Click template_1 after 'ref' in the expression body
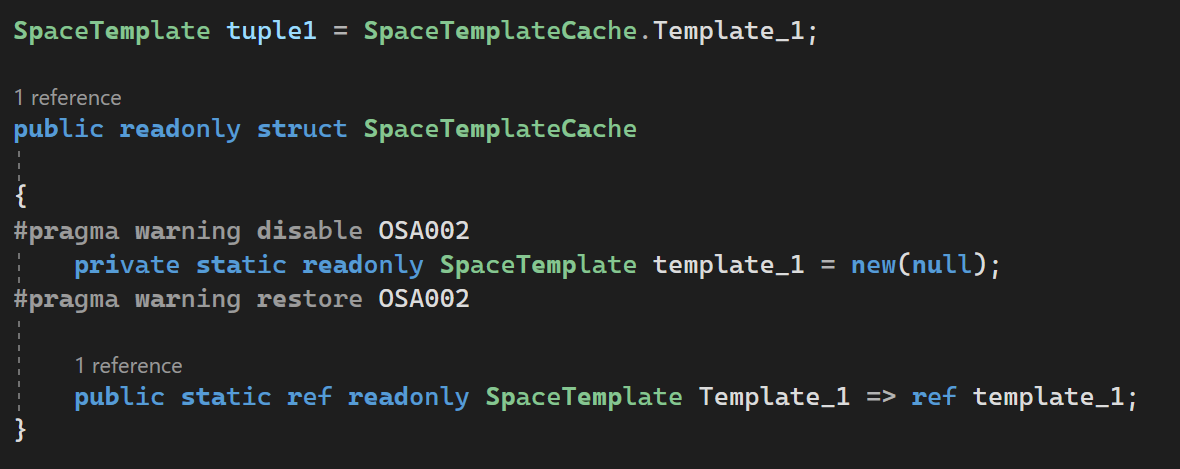 [1048, 397]
